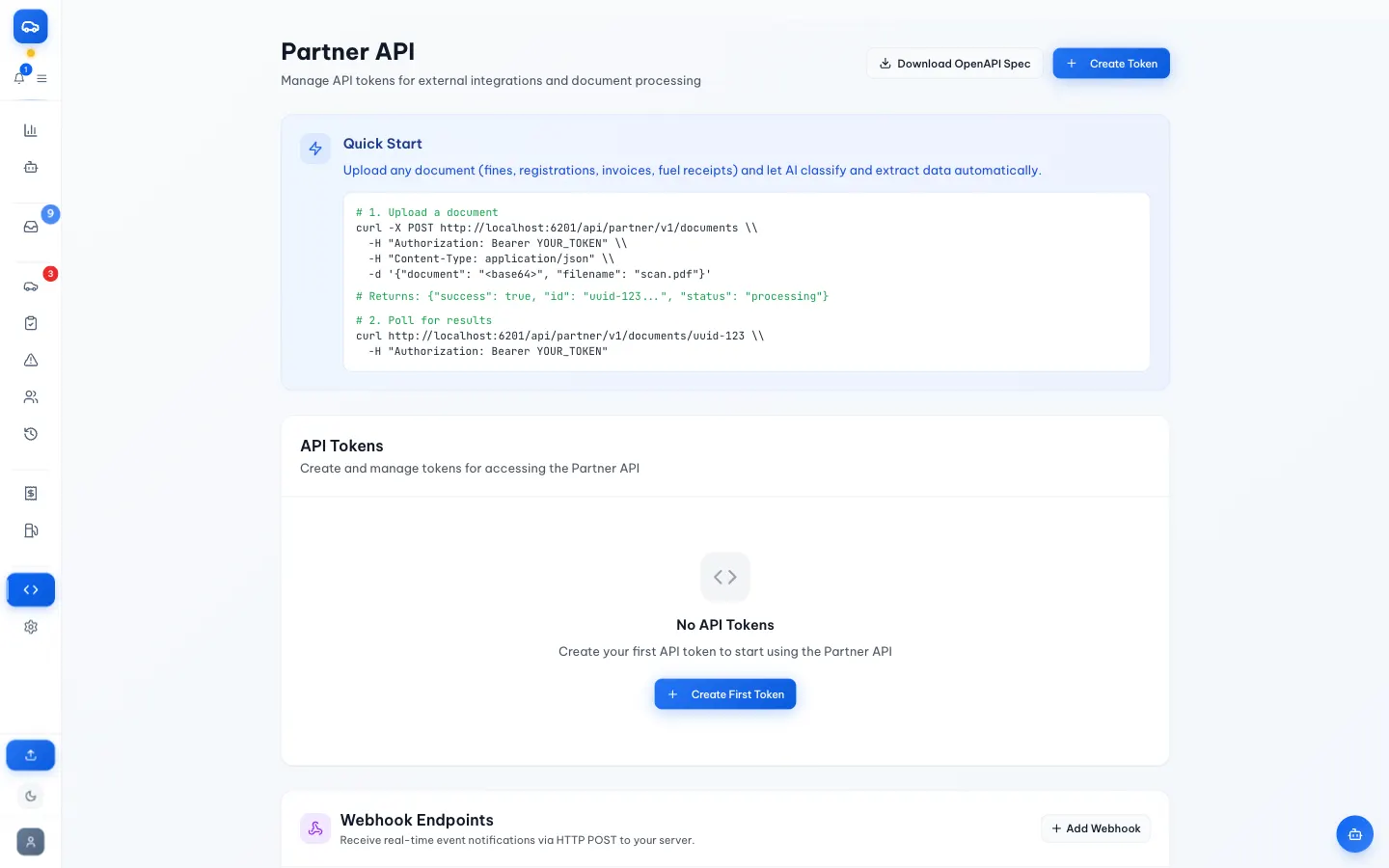Open the robot assistant icon in the sidebar

click(x=31, y=167)
